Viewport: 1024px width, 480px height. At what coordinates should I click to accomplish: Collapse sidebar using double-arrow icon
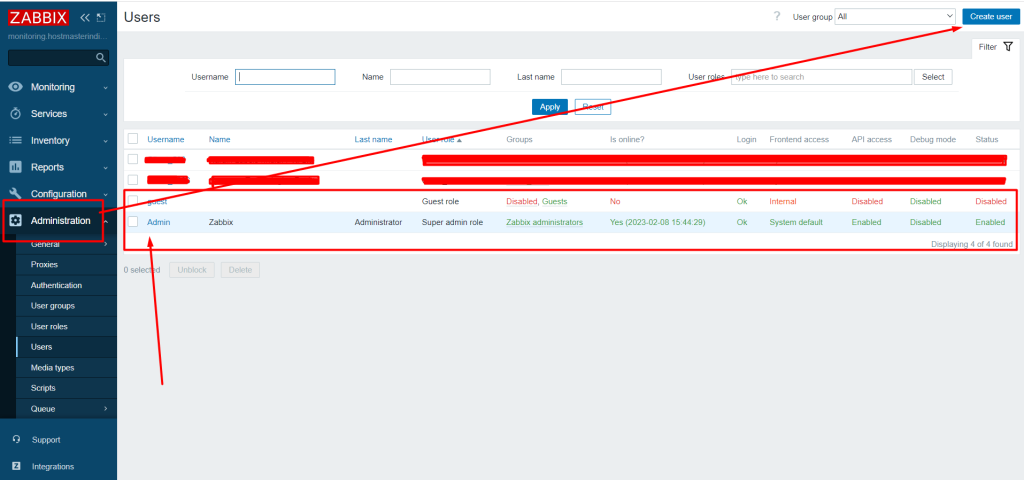coord(85,18)
